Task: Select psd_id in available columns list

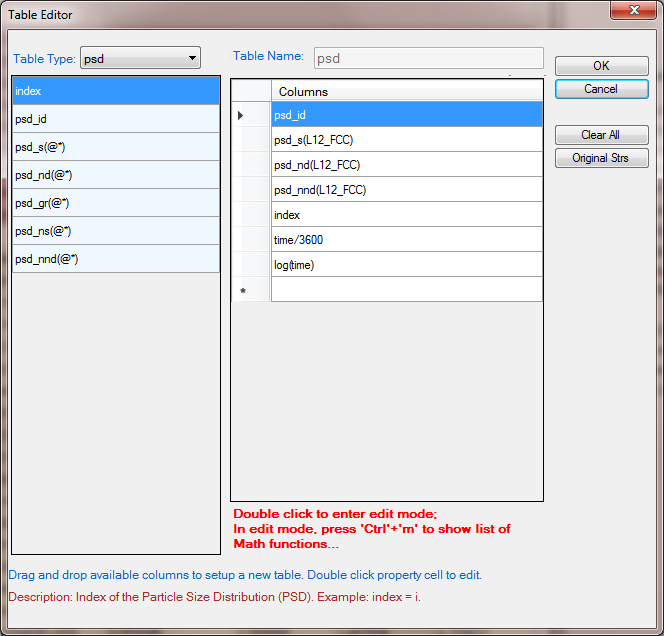Action: (116, 119)
